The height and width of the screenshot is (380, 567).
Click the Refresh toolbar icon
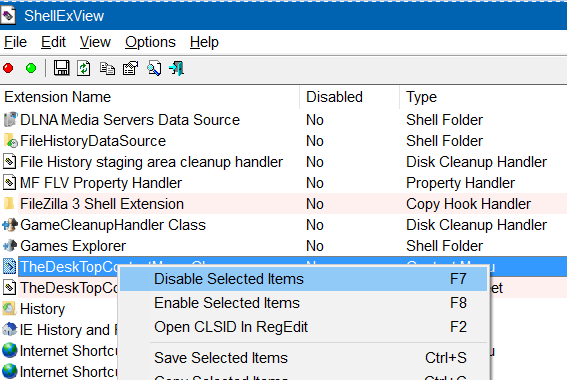coord(84,68)
